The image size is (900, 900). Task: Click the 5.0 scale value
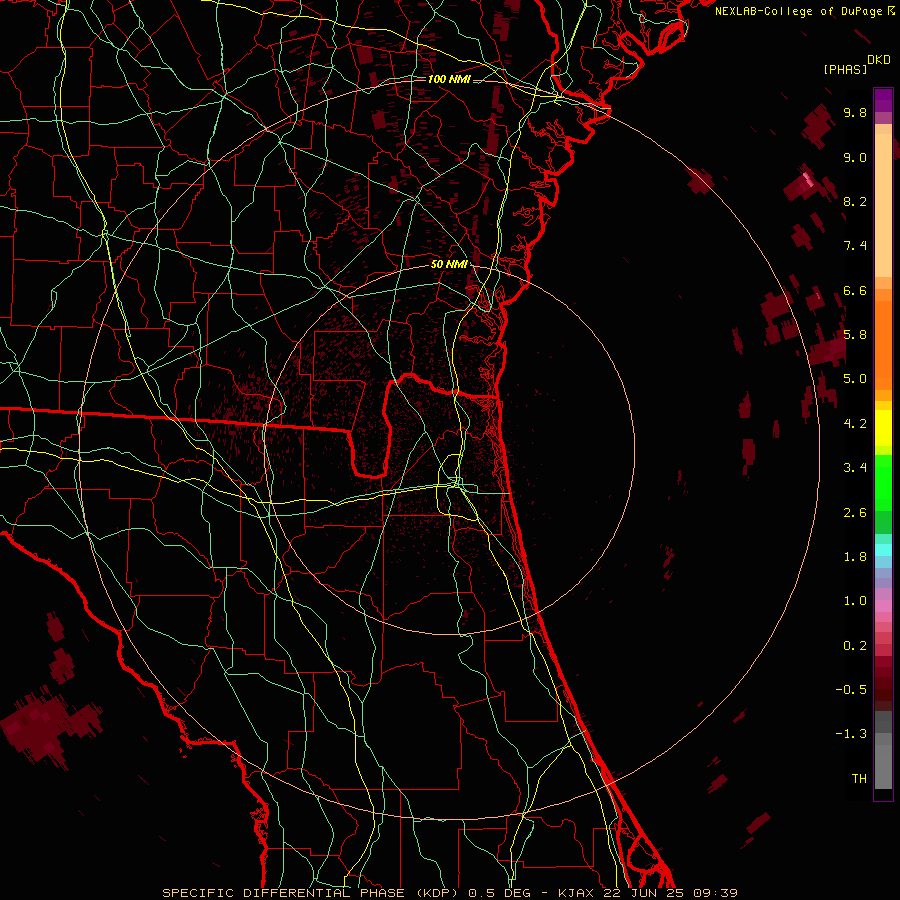pos(855,379)
